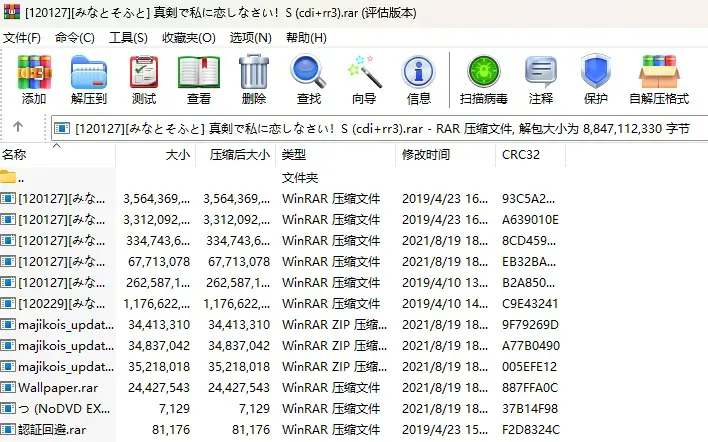This screenshot has height=442, width=708.
Task: Sort by the 名称 column header
Action: [x=58, y=155]
